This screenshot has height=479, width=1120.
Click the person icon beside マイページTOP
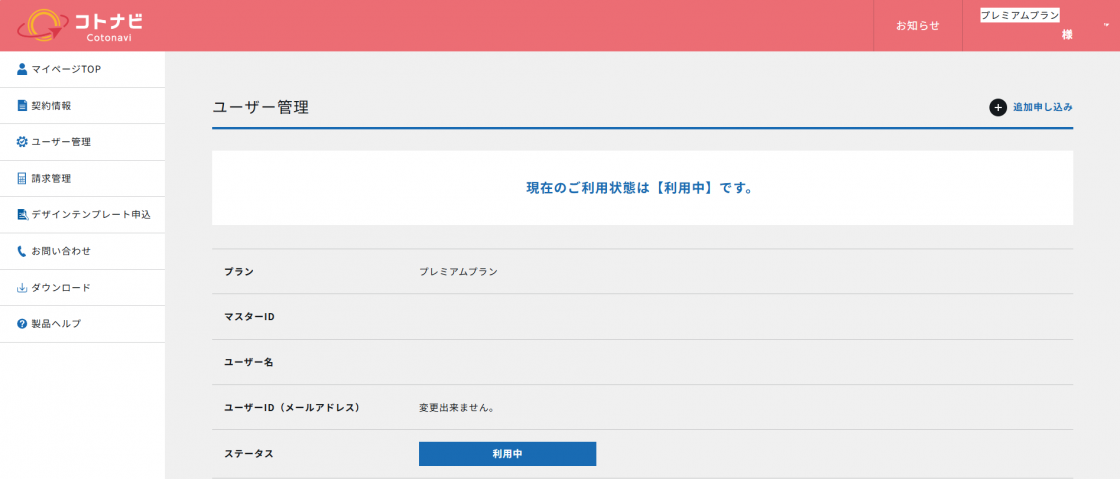22,69
